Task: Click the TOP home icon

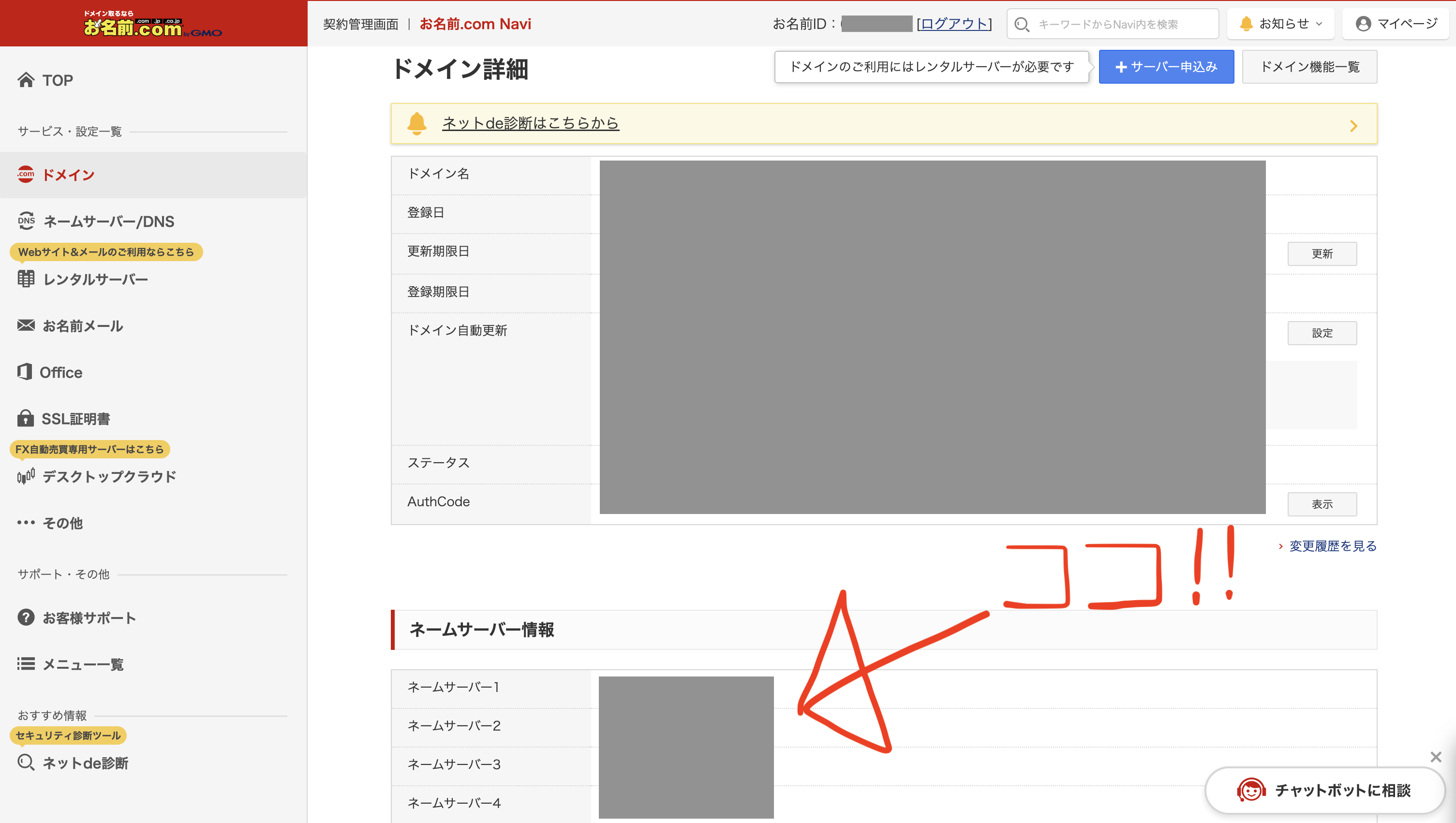Action: click(x=26, y=80)
